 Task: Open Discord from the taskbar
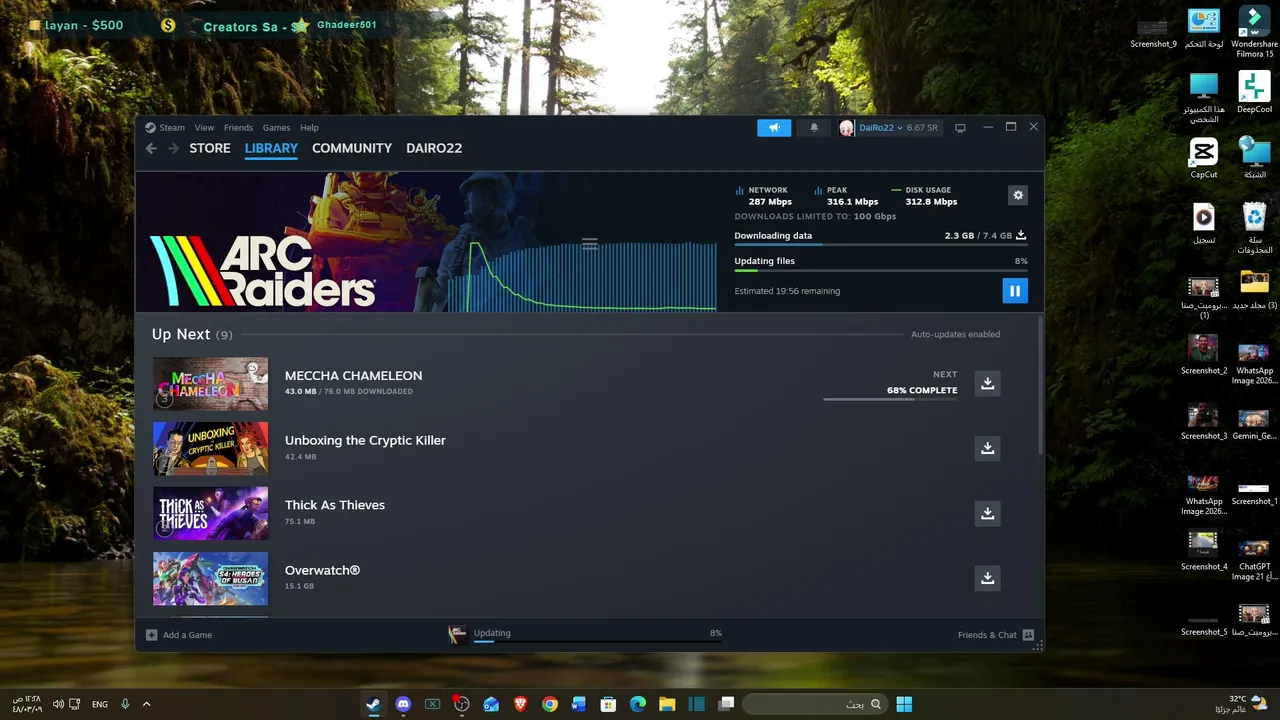point(403,704)
